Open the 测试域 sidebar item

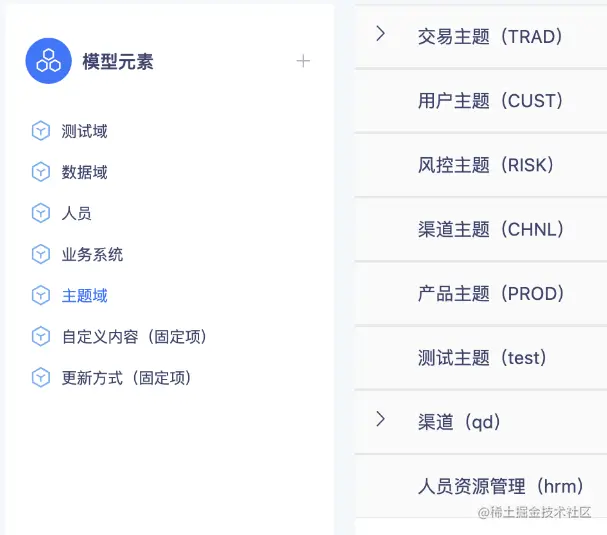coord(84,131)
